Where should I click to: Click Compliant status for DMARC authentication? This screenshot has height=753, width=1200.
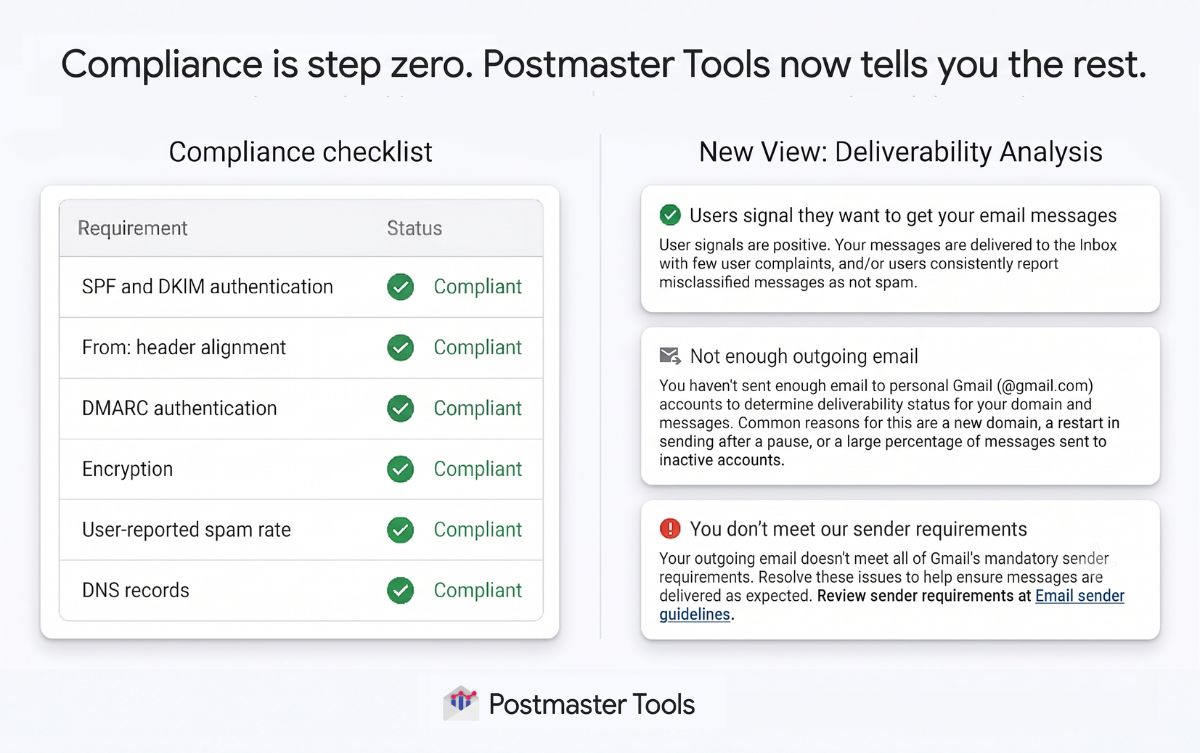point(478,408)
